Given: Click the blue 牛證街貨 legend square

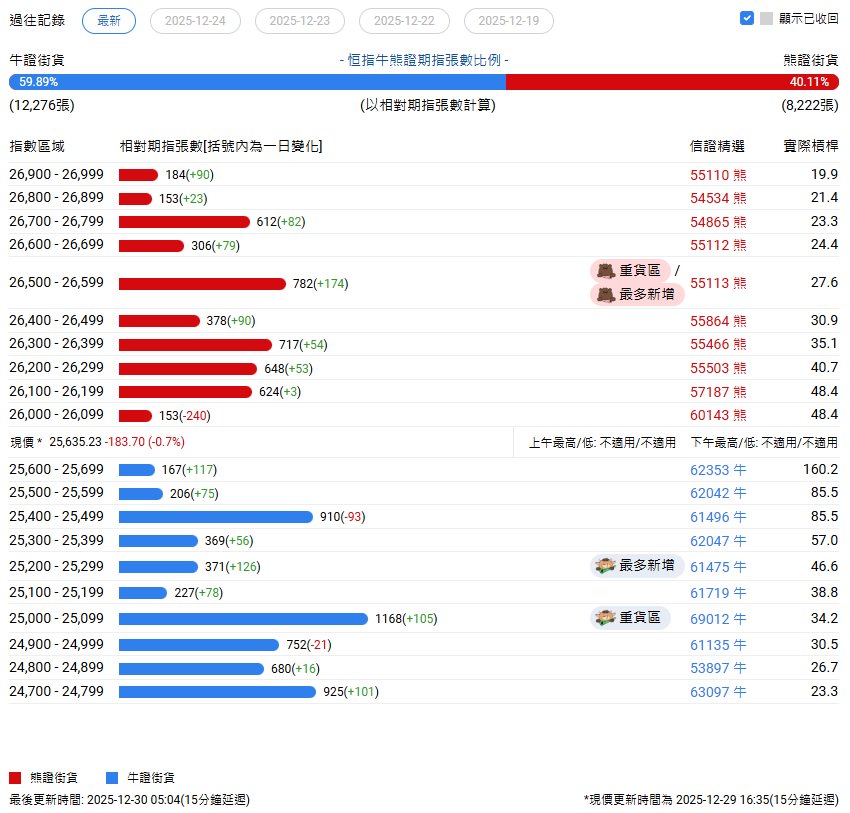Looking at the screenshot, I should 112,775.
